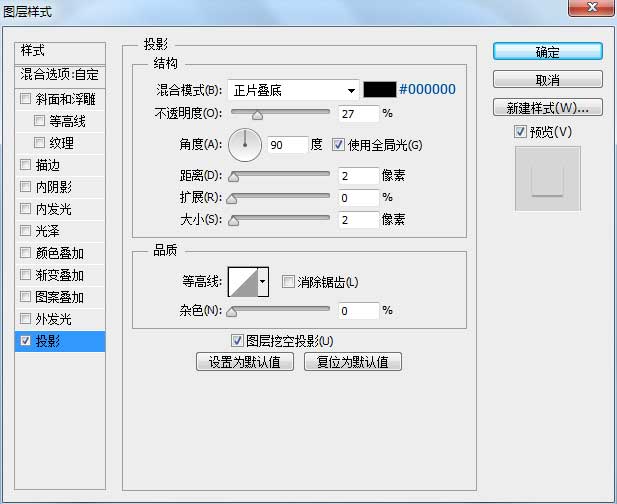Click the style preview thumbnail
This screenshot has height=504, width=617.
[x=547, y=179]
